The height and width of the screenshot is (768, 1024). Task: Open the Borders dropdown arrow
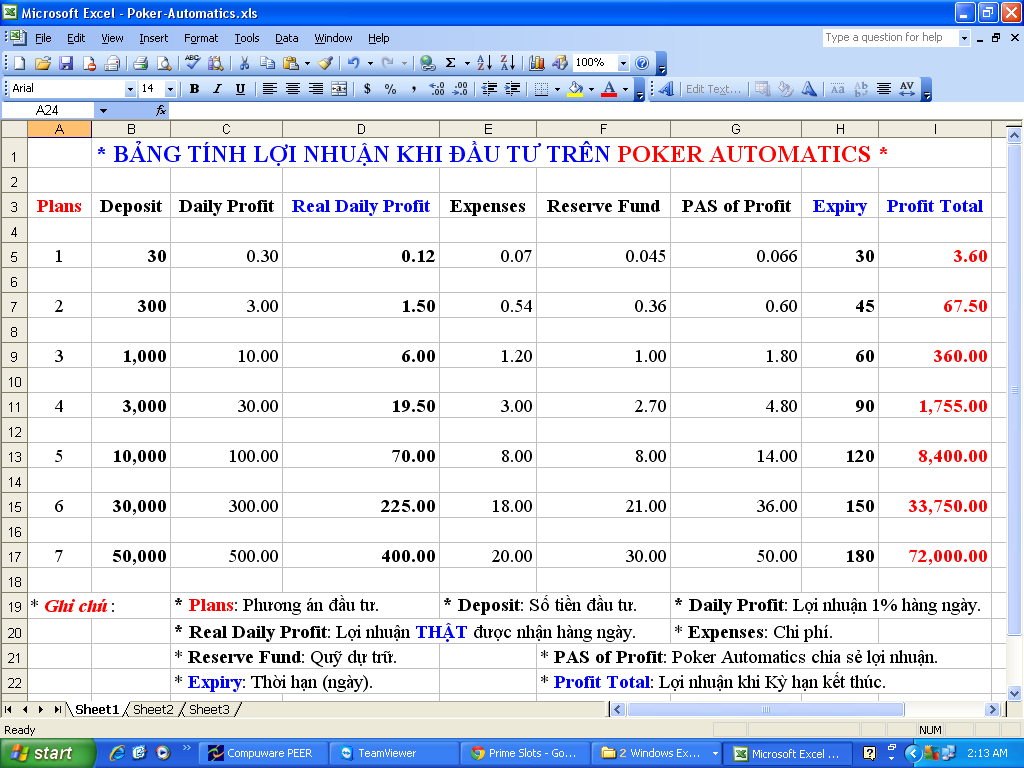pos(557,89)
